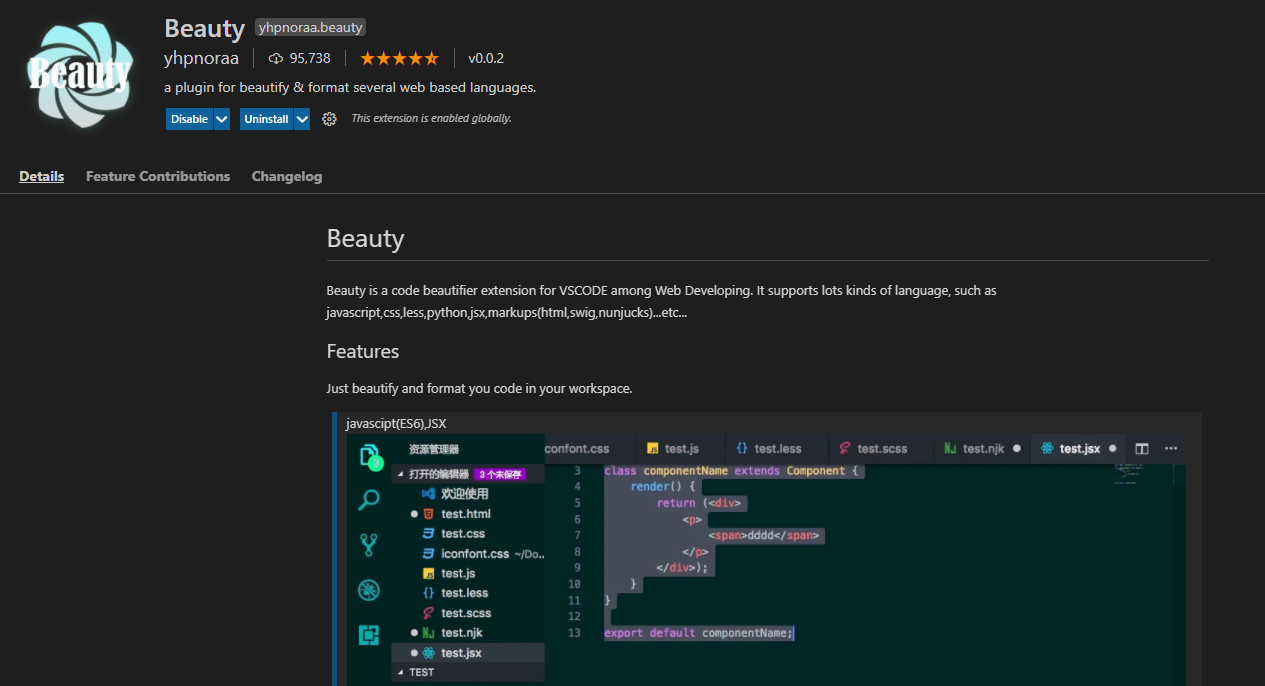Click the Uninstall button

(x=266, y=119)
